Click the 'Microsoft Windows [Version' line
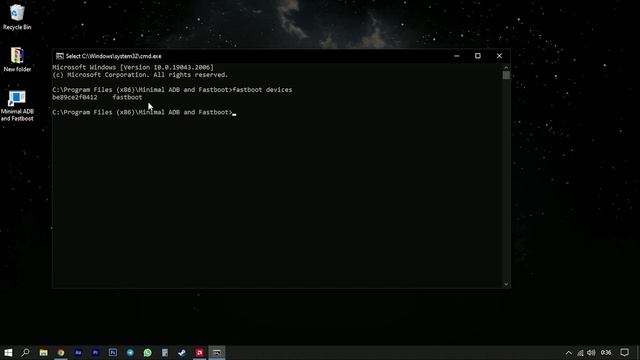 click(x=133, y=67)
